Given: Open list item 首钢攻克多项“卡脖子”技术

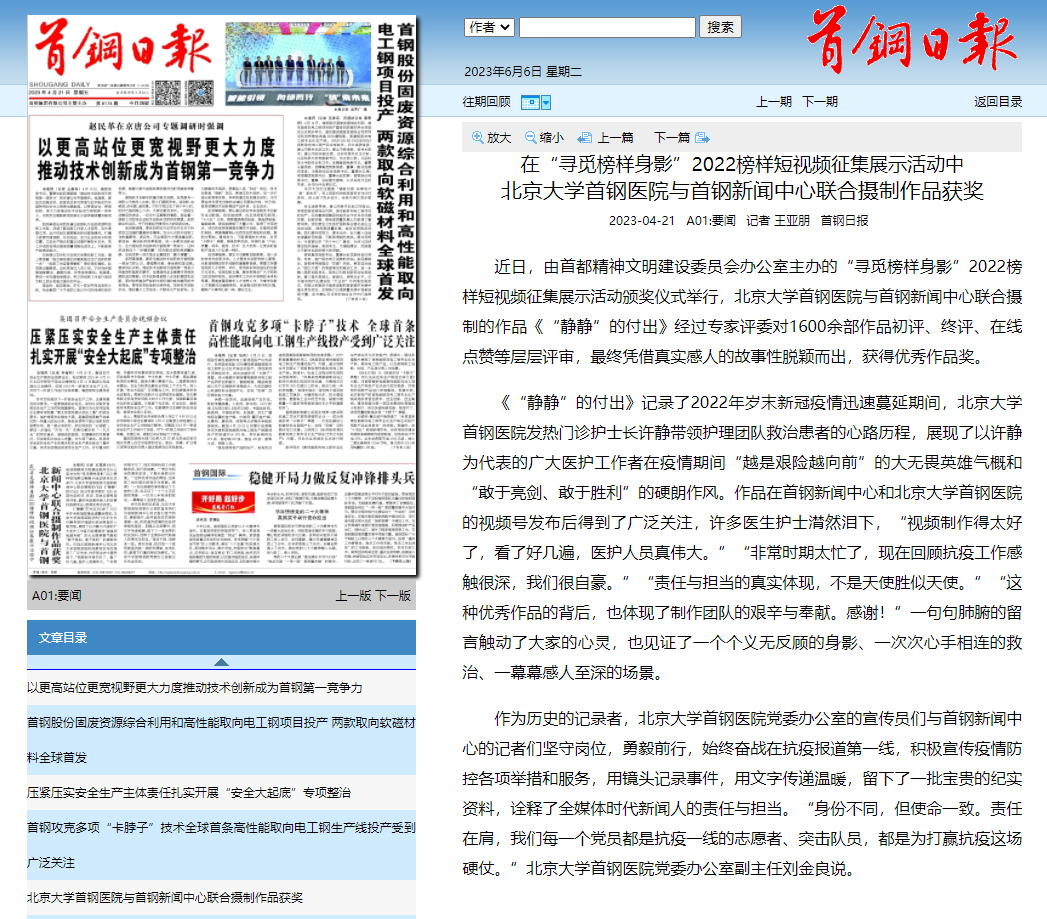Looking at the screenshot, I should coord(221,845).
